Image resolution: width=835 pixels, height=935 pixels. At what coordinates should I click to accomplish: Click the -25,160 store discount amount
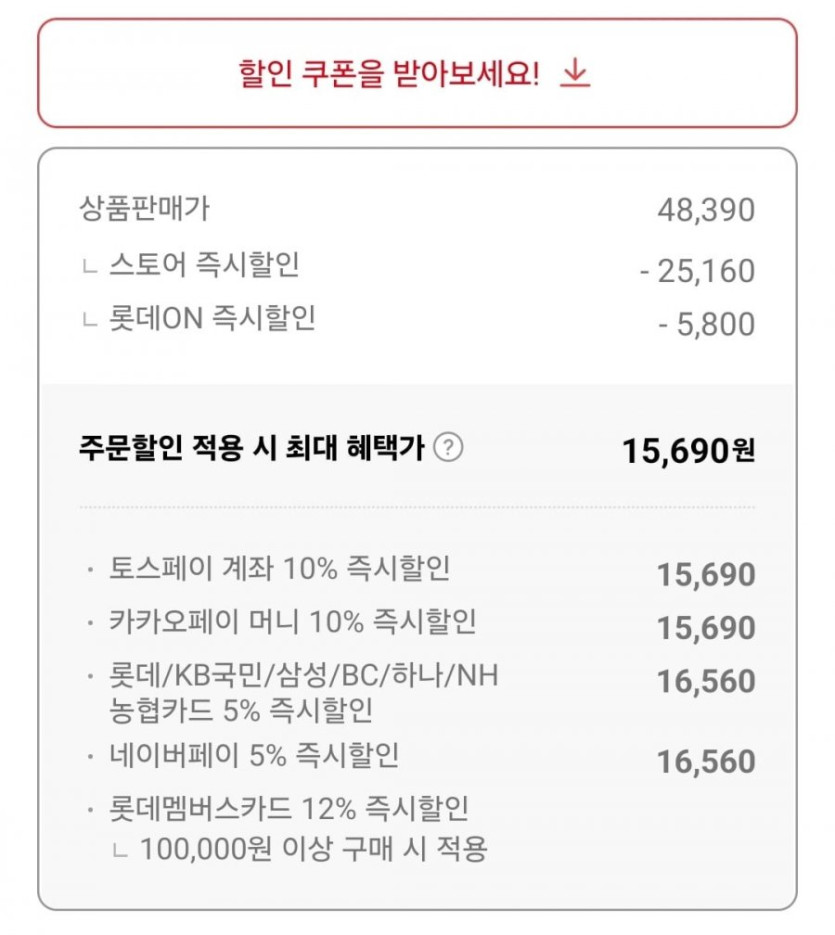pos(698,271)
